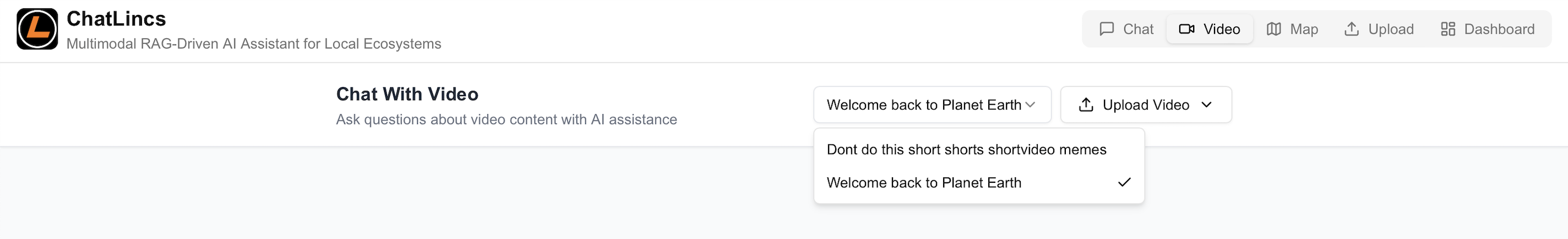The image size is (1568, 239).
Task: Click the folded map icon
Action: point(1273,29)
